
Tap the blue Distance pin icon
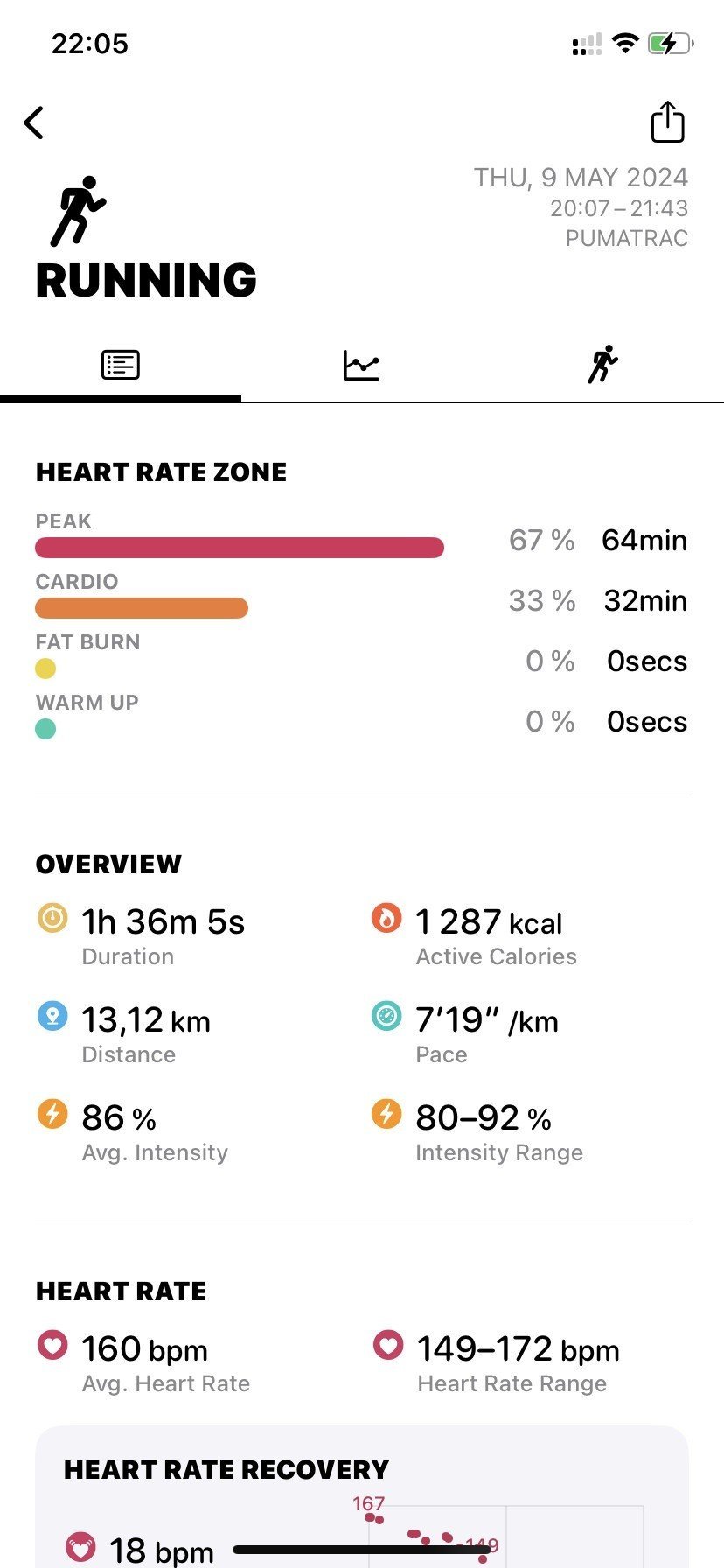pos(52,1016)
